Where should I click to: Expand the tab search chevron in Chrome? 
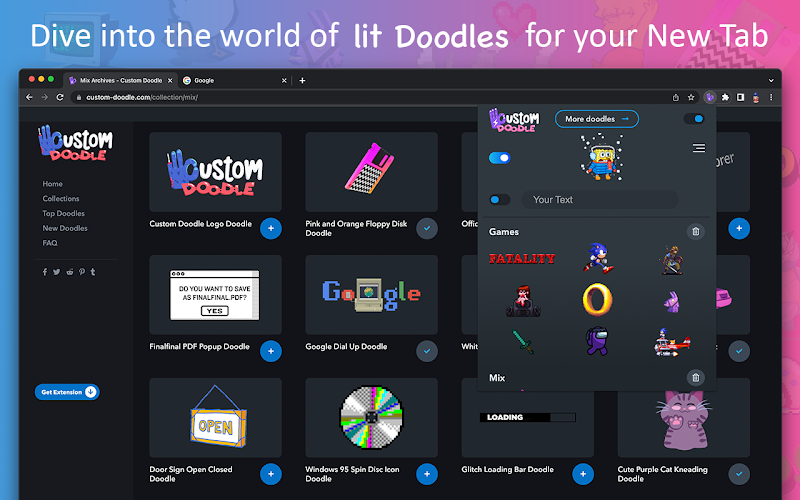tap(771, 81)
